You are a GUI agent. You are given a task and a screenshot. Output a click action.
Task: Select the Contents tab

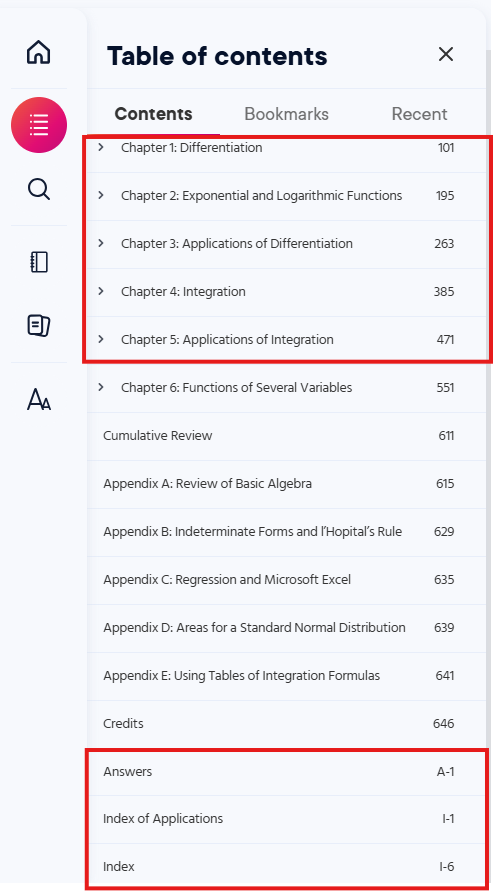click(153, 114)
